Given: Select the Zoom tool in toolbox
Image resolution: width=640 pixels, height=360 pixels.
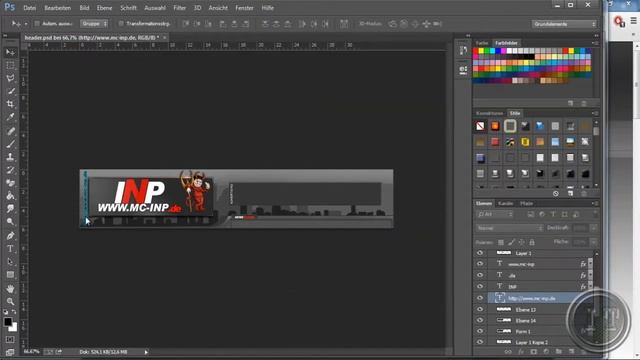Looking at the screenshot, I should 11,302.
